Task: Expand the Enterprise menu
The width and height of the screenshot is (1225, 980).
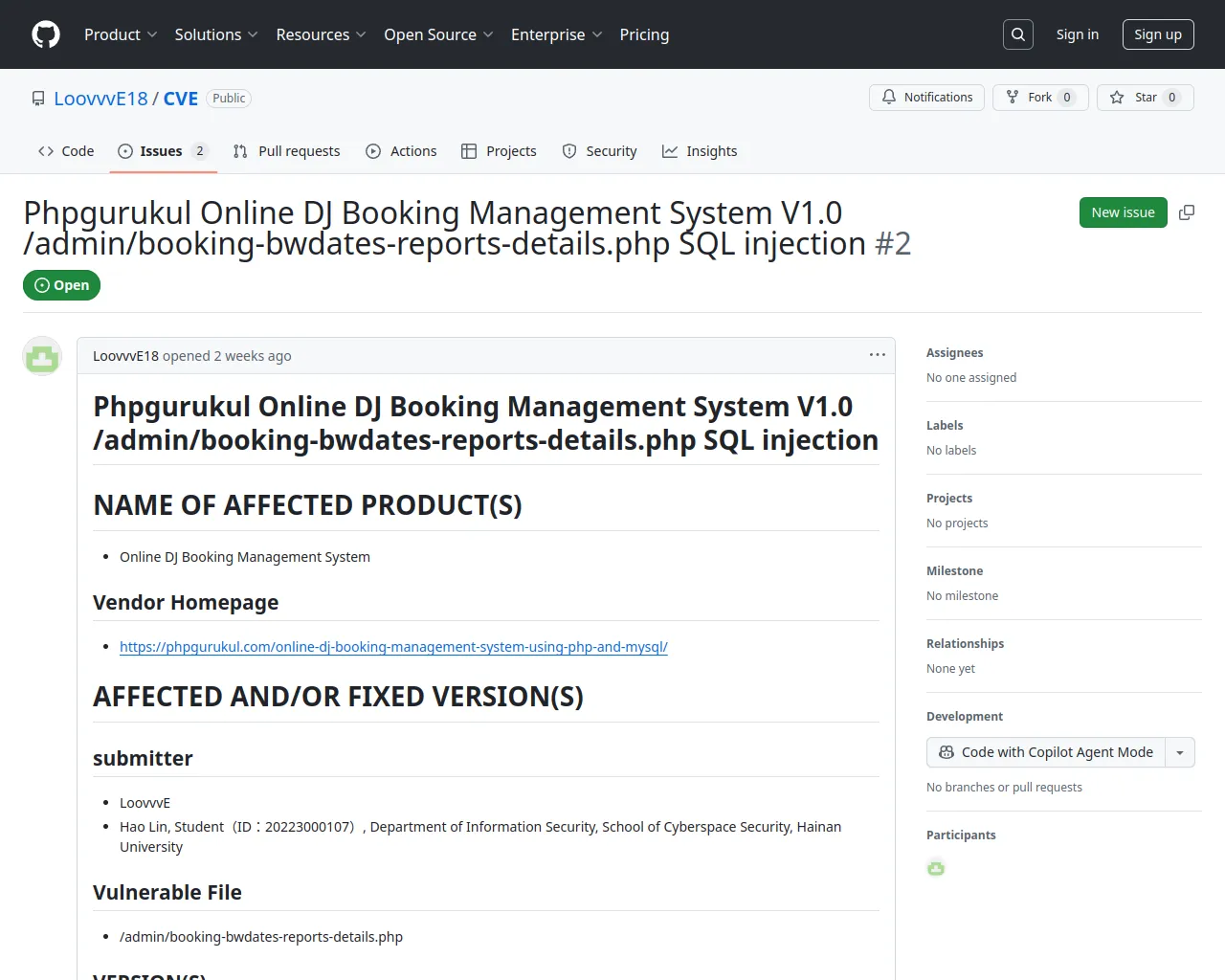Action: tap(556, 34)
